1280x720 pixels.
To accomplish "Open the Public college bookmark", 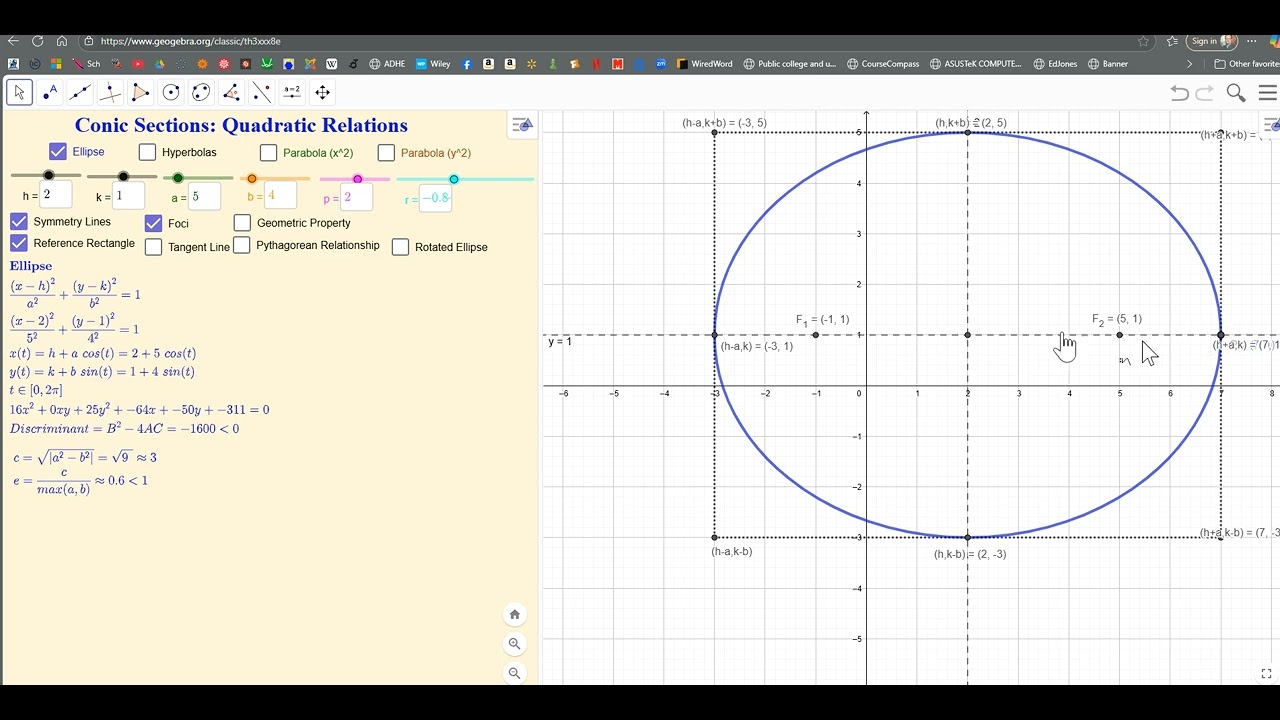I will pyautogui.click(x=788, y=64).
